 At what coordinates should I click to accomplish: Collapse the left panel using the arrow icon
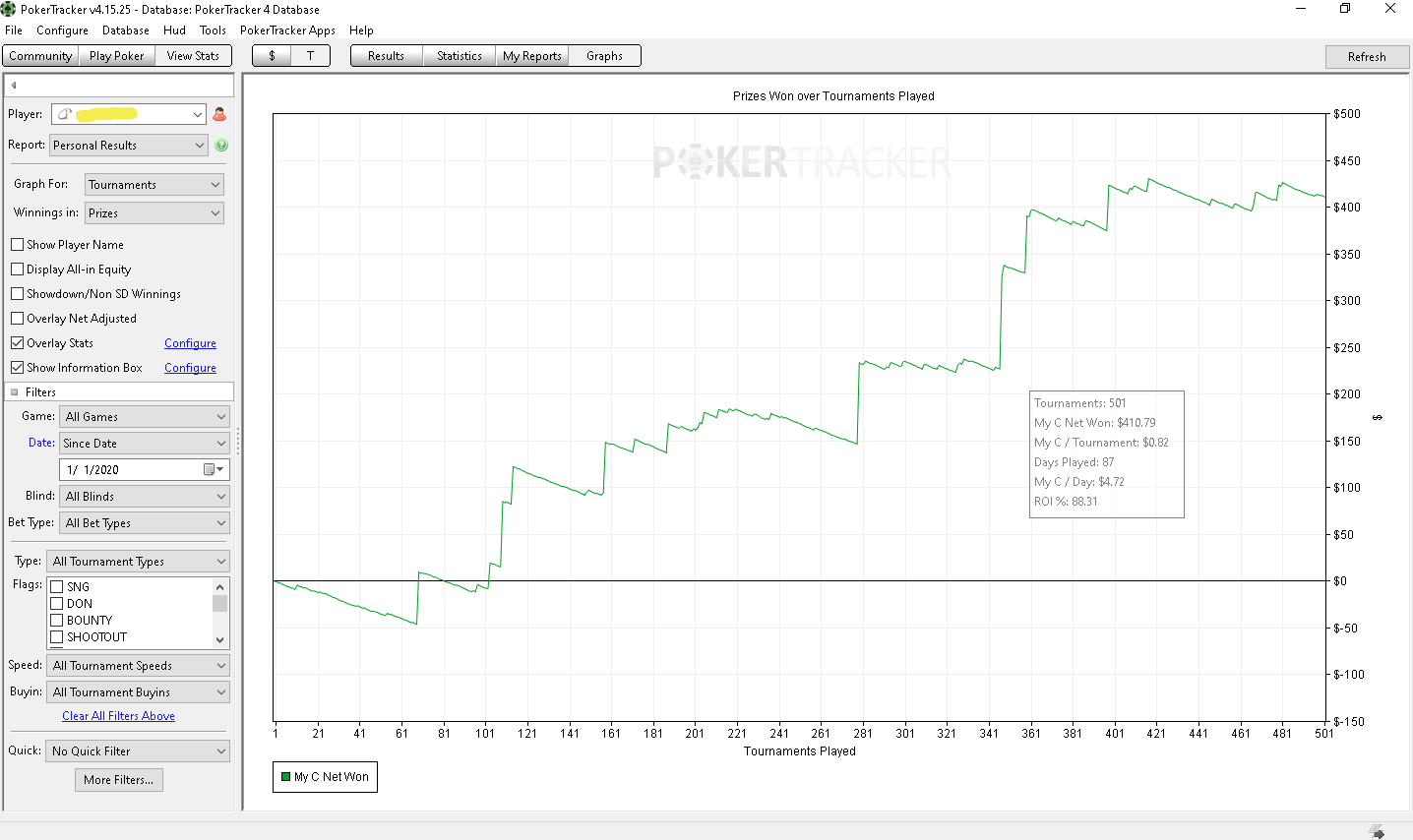tap(14, 85)
